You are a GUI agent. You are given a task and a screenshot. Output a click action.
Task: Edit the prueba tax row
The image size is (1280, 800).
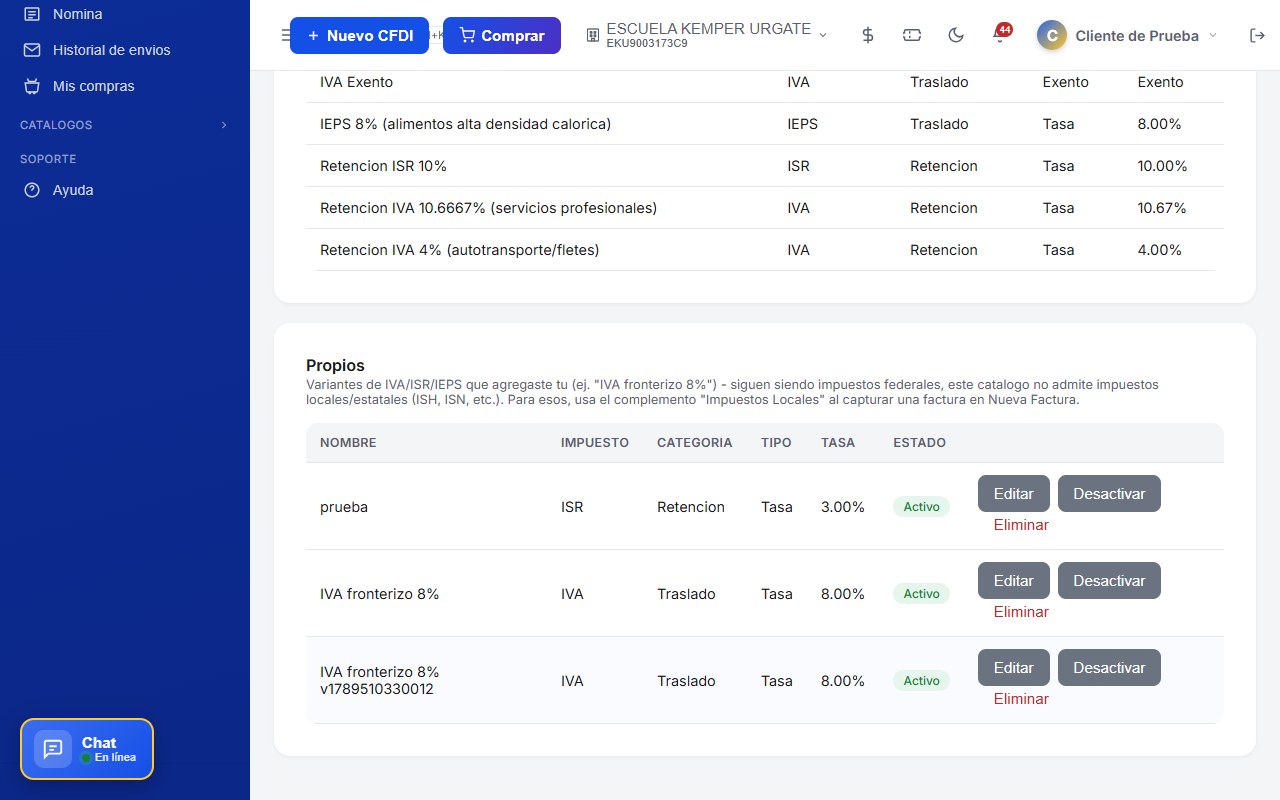(x=1013, y=494)
